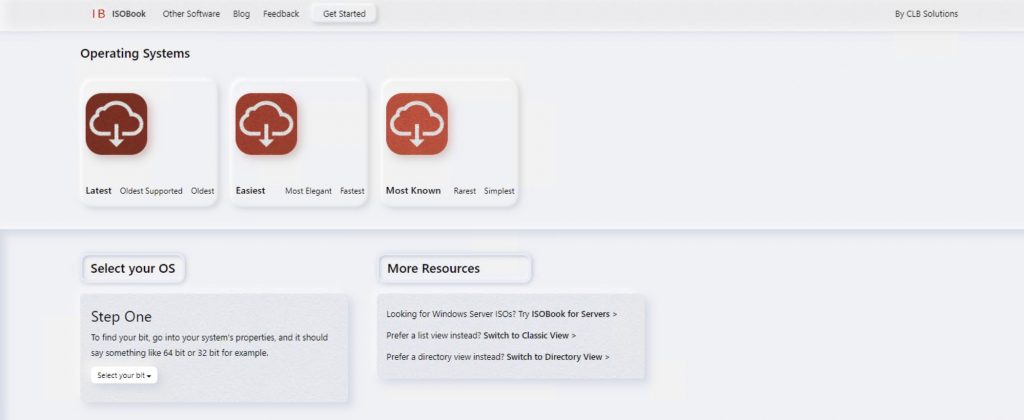Viewport: 1024px width, 420px height.
Task: Click the Most Known card cloud download icon
Action: pos(417,124)
